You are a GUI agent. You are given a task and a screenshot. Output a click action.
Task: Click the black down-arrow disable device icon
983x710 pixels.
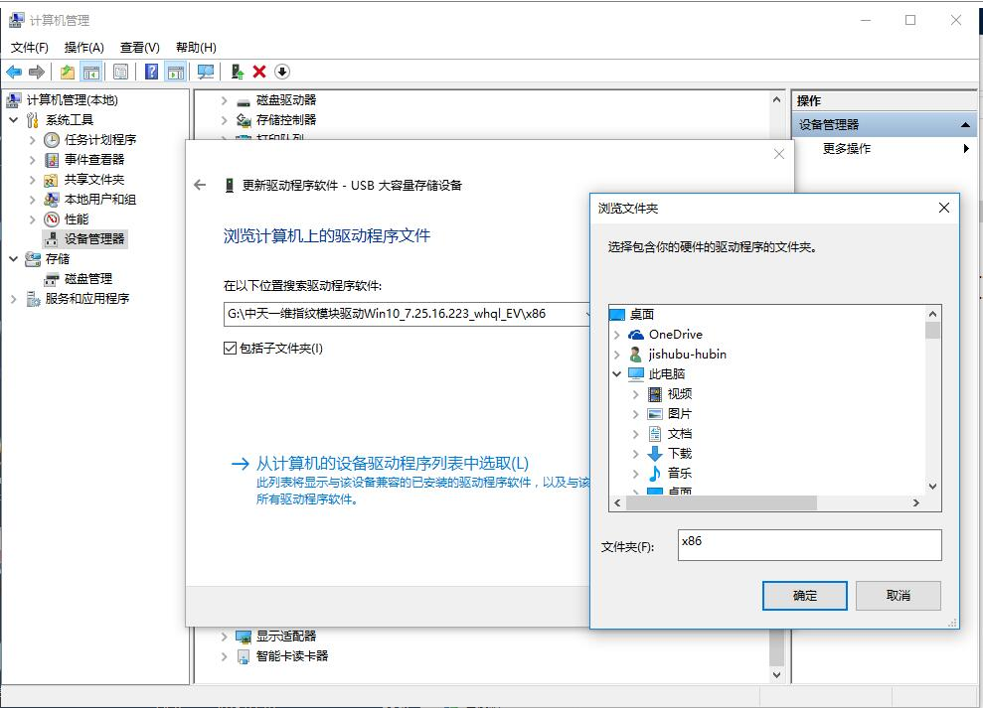click(x=282, y=72)
